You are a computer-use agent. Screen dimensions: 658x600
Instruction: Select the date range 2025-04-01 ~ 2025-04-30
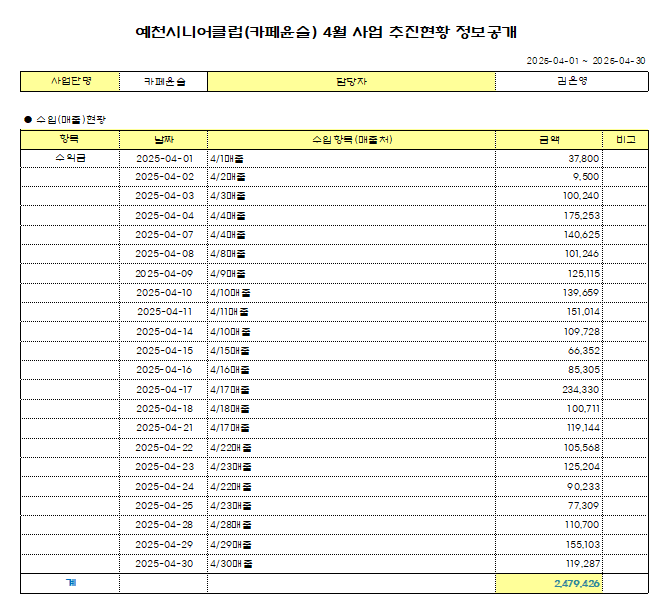point(586,61)
